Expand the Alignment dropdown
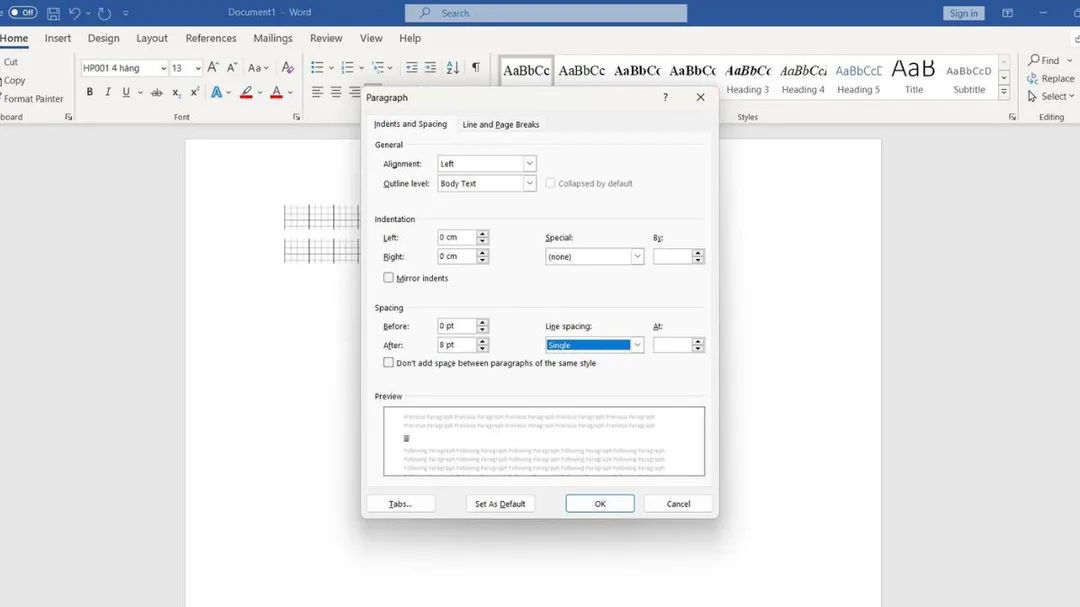 (x=529, y=164)
